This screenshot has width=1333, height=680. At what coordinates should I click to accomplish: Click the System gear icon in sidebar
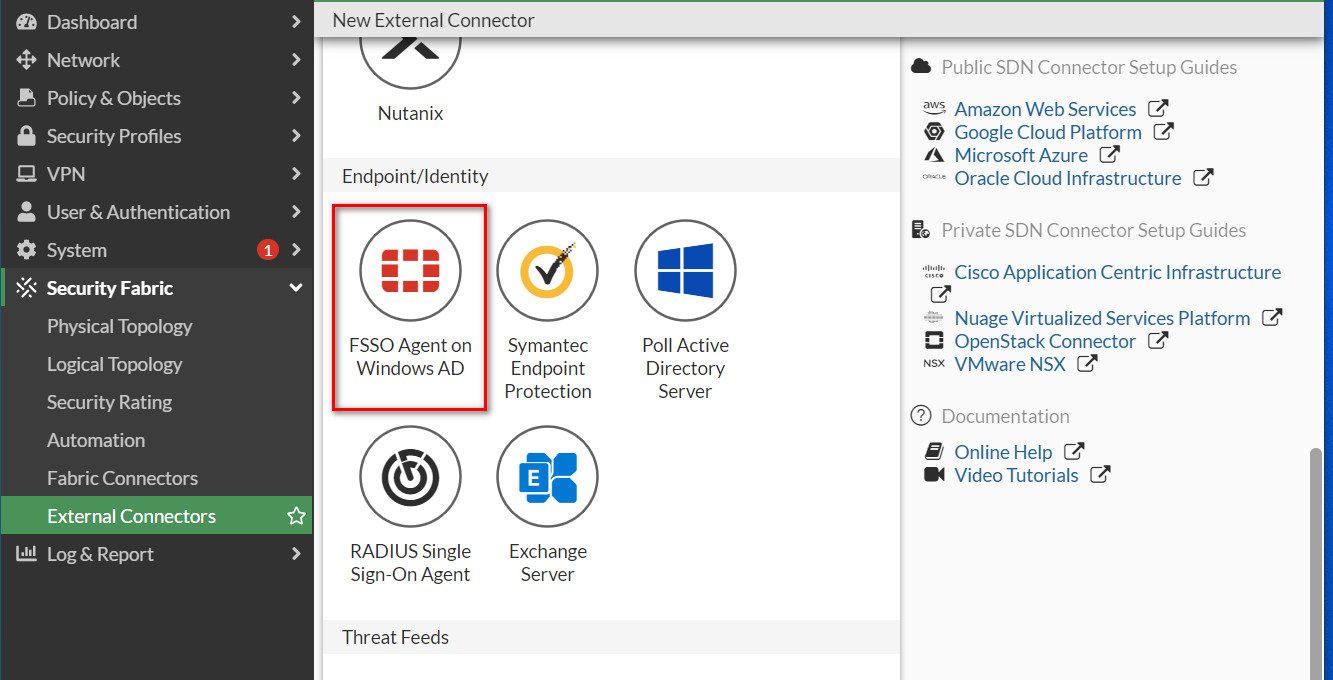tap(26, 250)
